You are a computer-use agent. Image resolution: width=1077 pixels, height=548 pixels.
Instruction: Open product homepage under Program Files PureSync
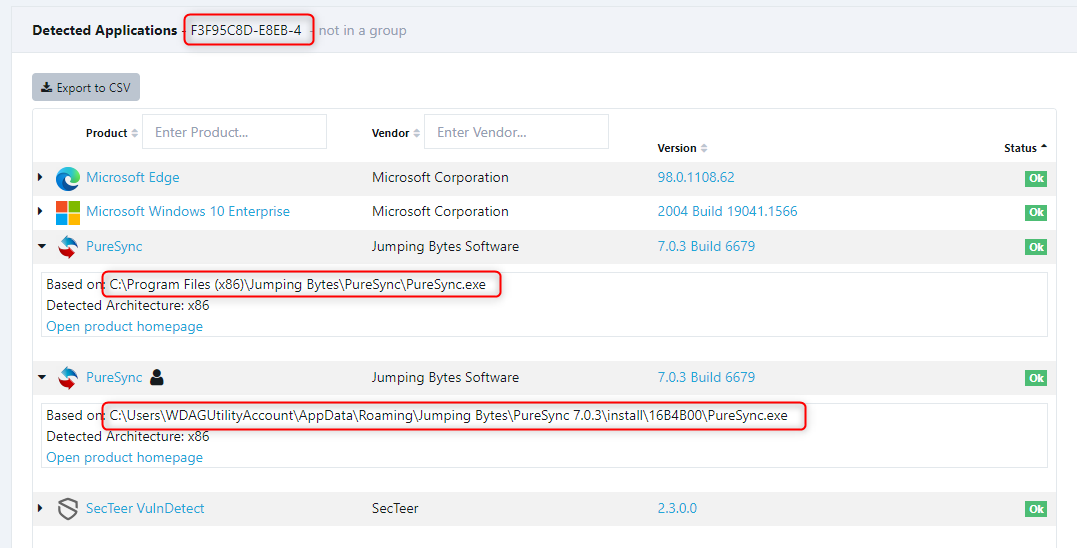[124, 326]
